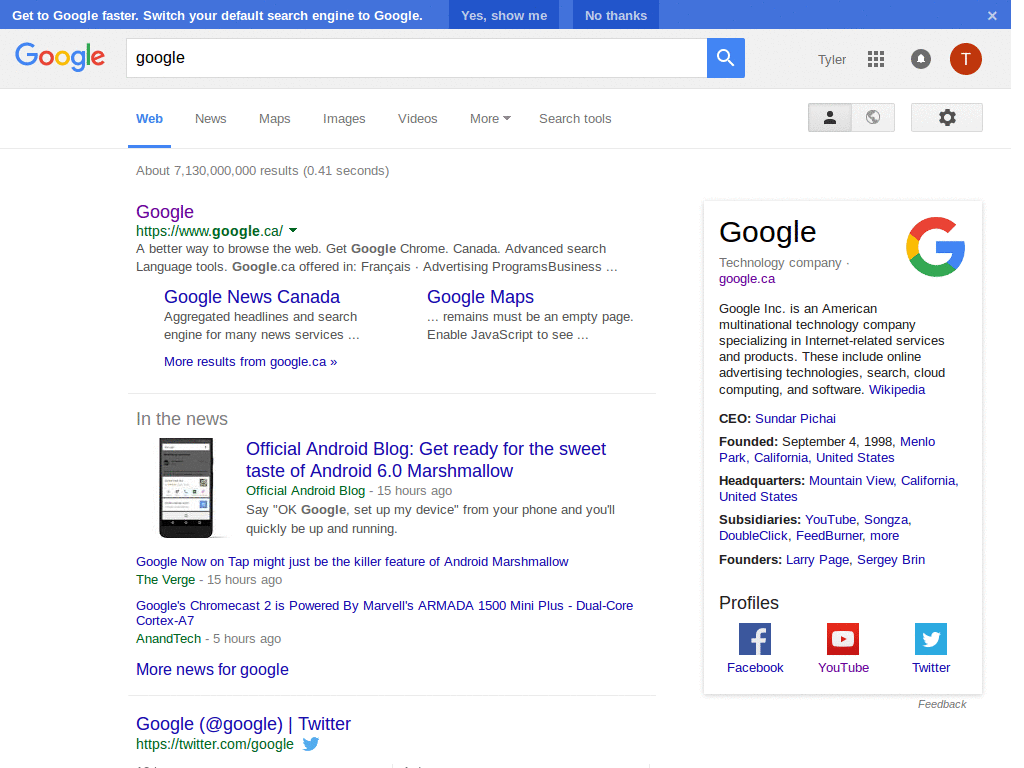Open the Android 6.0 Marshmallow blog article

point(426,460)
